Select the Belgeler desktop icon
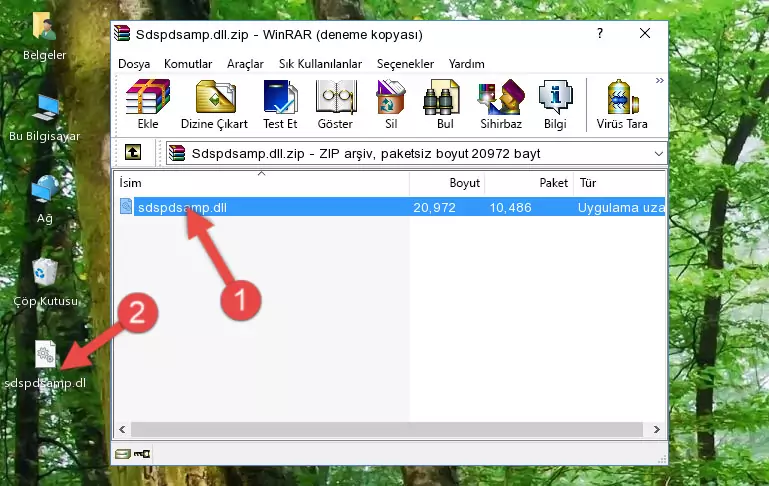769x486 pixels. point(45,36)
